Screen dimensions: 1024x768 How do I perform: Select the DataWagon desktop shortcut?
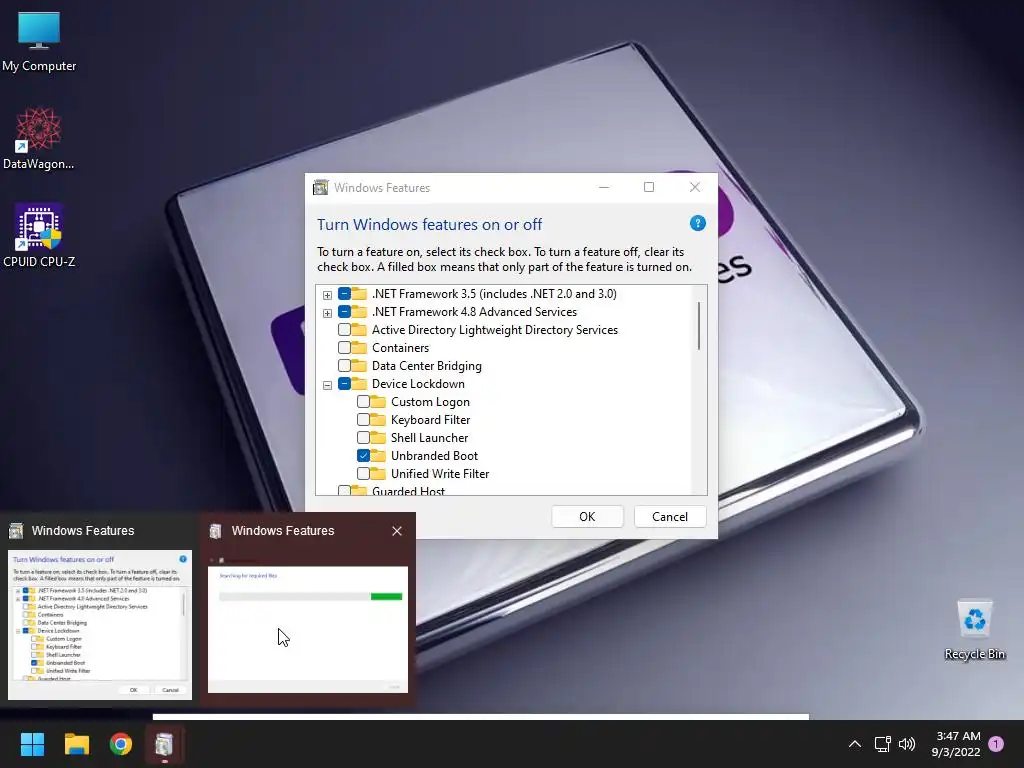39,139
